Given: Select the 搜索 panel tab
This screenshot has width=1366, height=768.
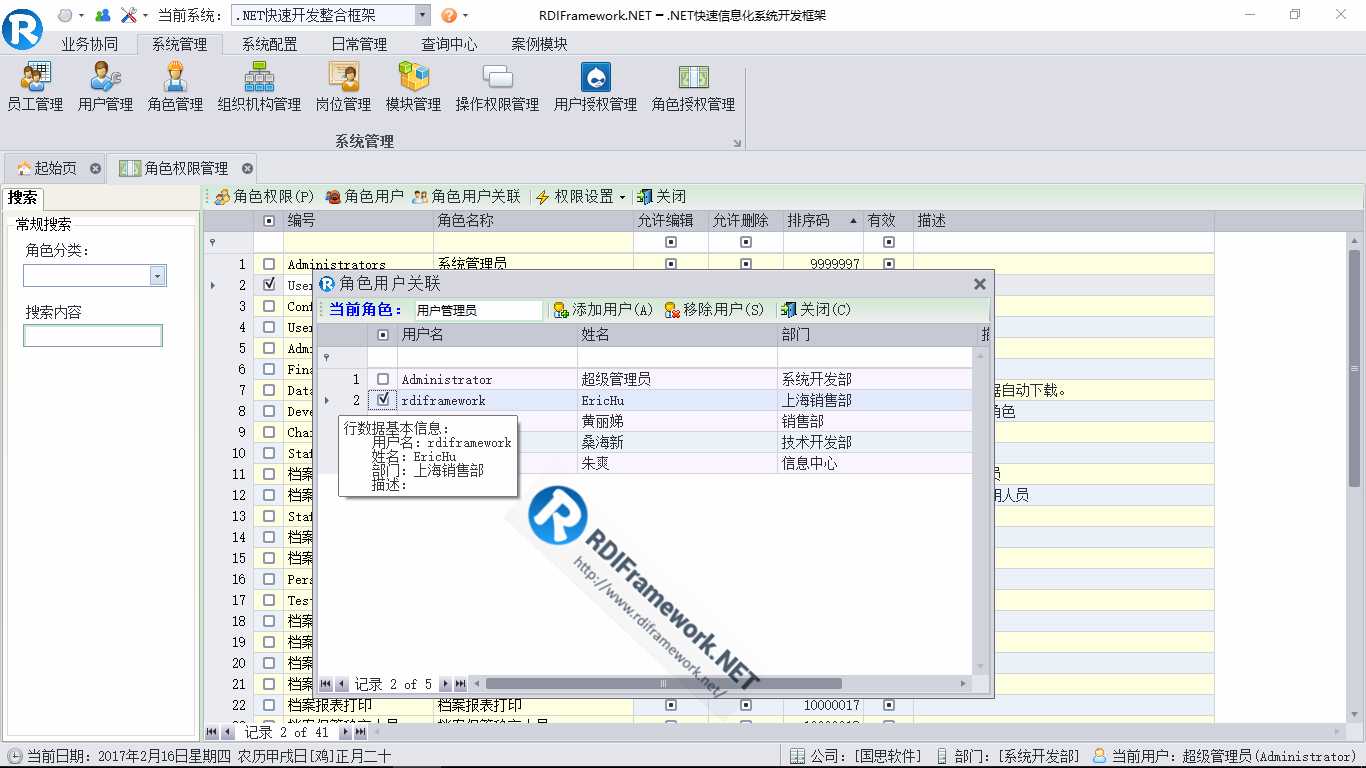Looking at the screenshot, I should tap(22, 197).
